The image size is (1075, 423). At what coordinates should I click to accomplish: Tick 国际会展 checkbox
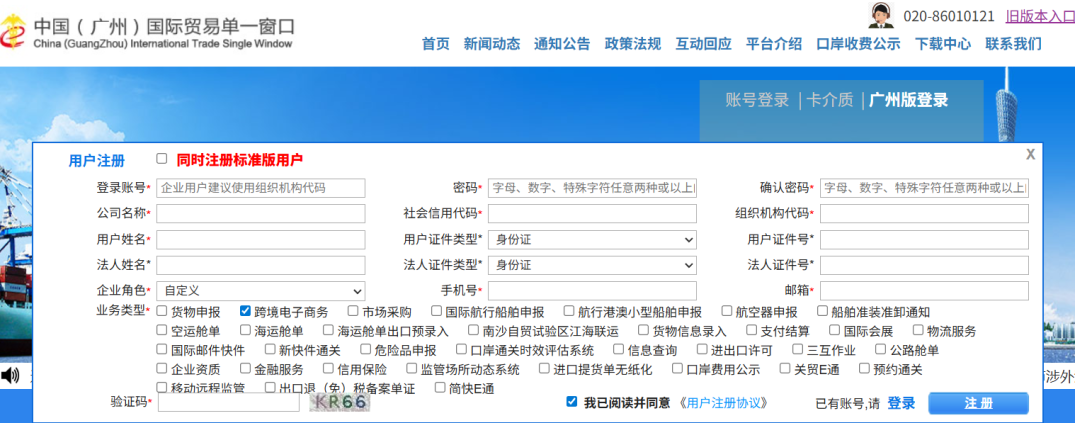(834, 330)
